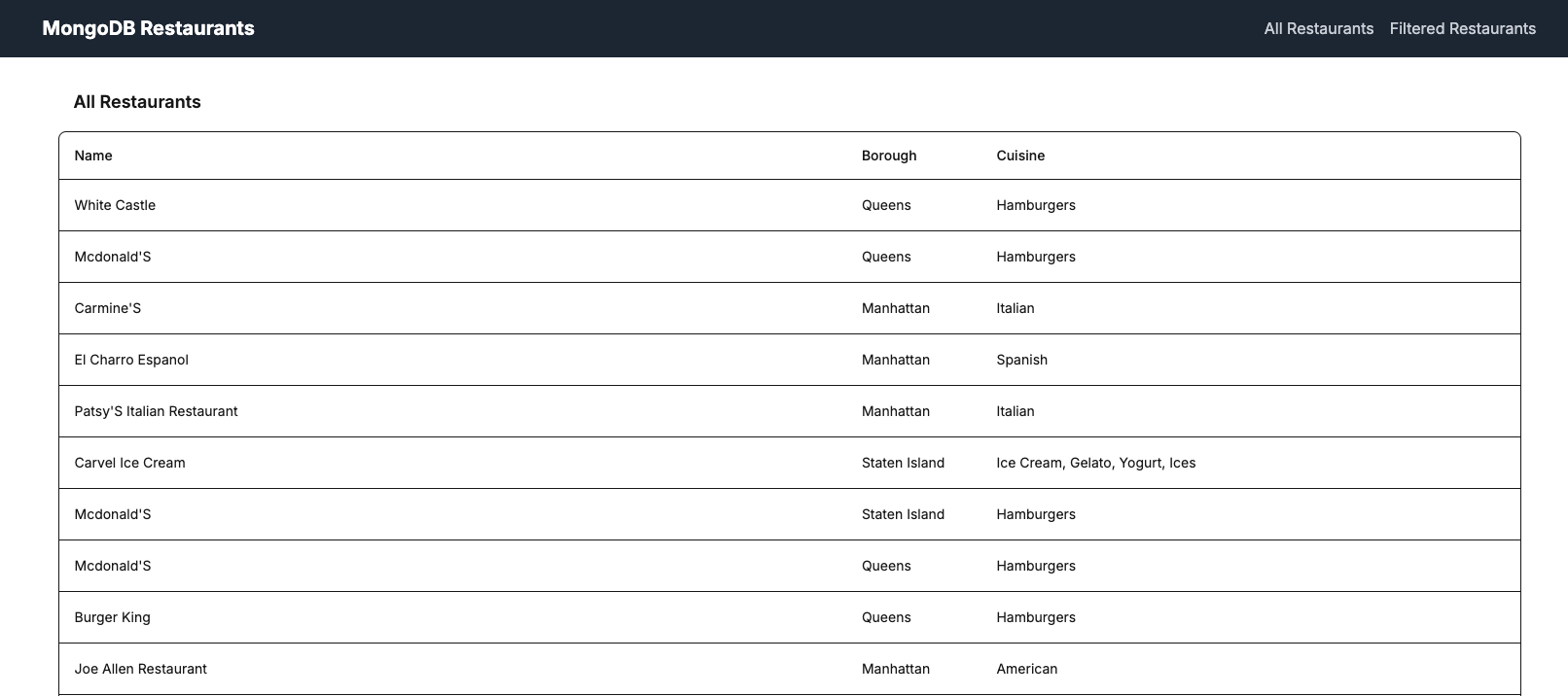Go to Filtered Restaurants page

click(1462, 28)
